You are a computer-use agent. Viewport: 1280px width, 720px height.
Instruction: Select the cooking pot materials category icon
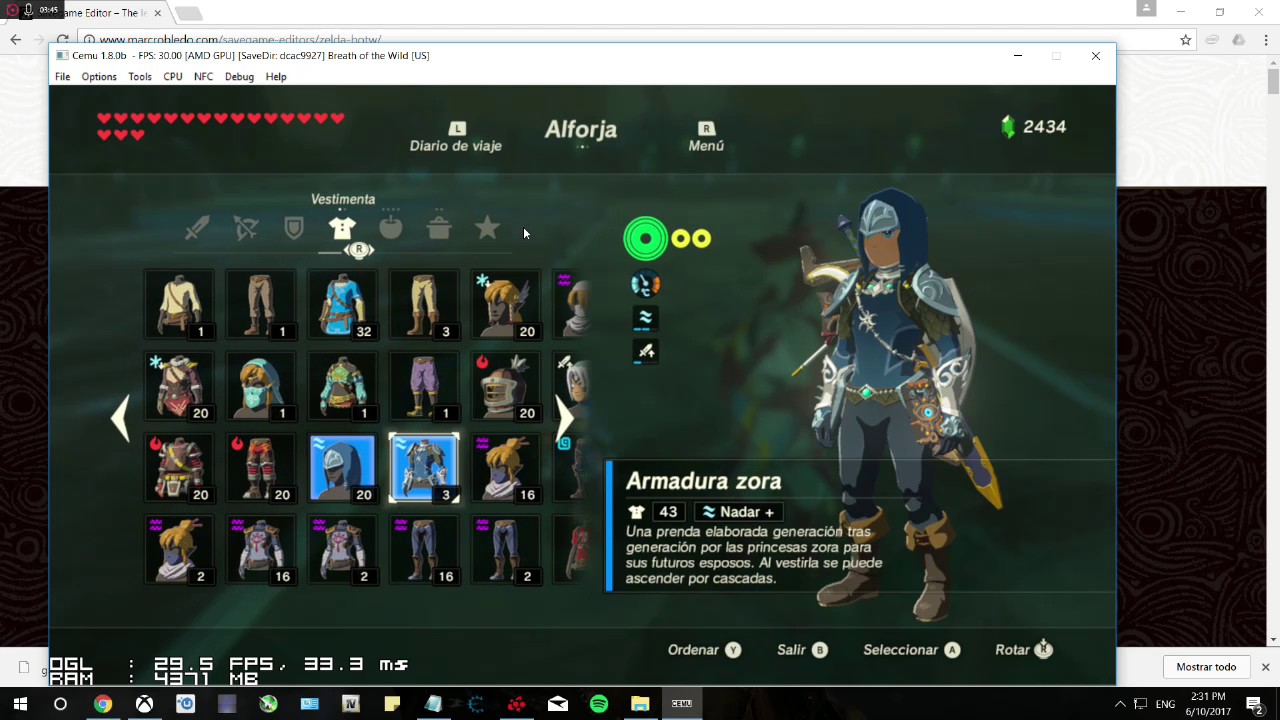(x=439, y=229)
